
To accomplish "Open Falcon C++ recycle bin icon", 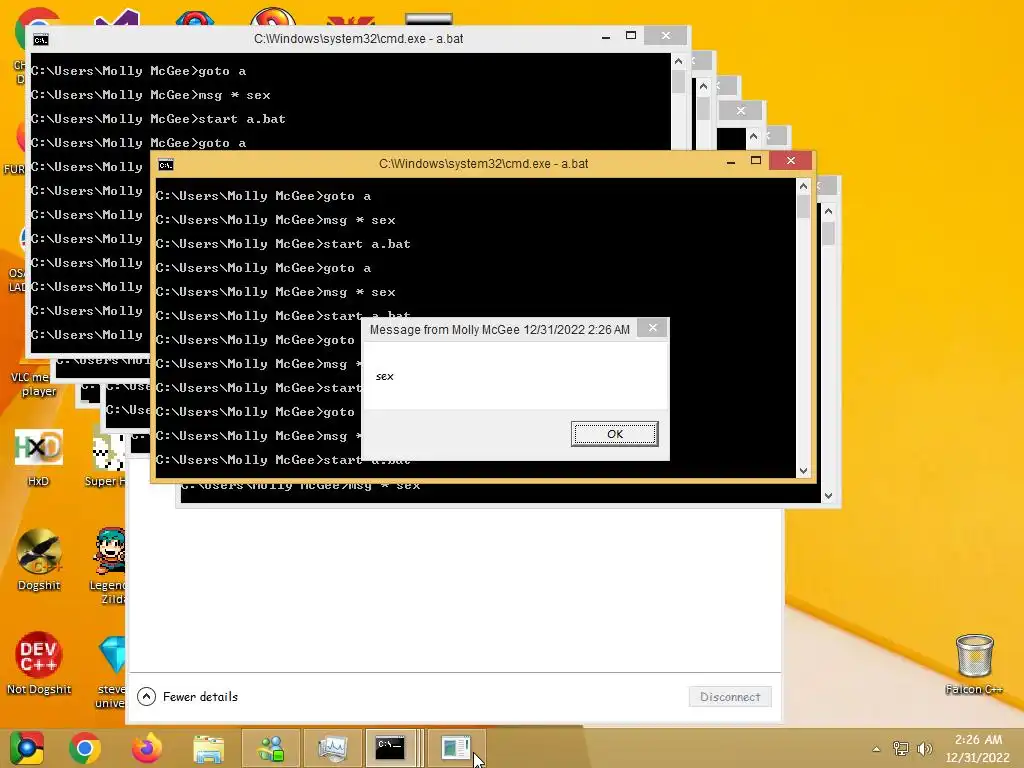I will click(x=974, y=664).
